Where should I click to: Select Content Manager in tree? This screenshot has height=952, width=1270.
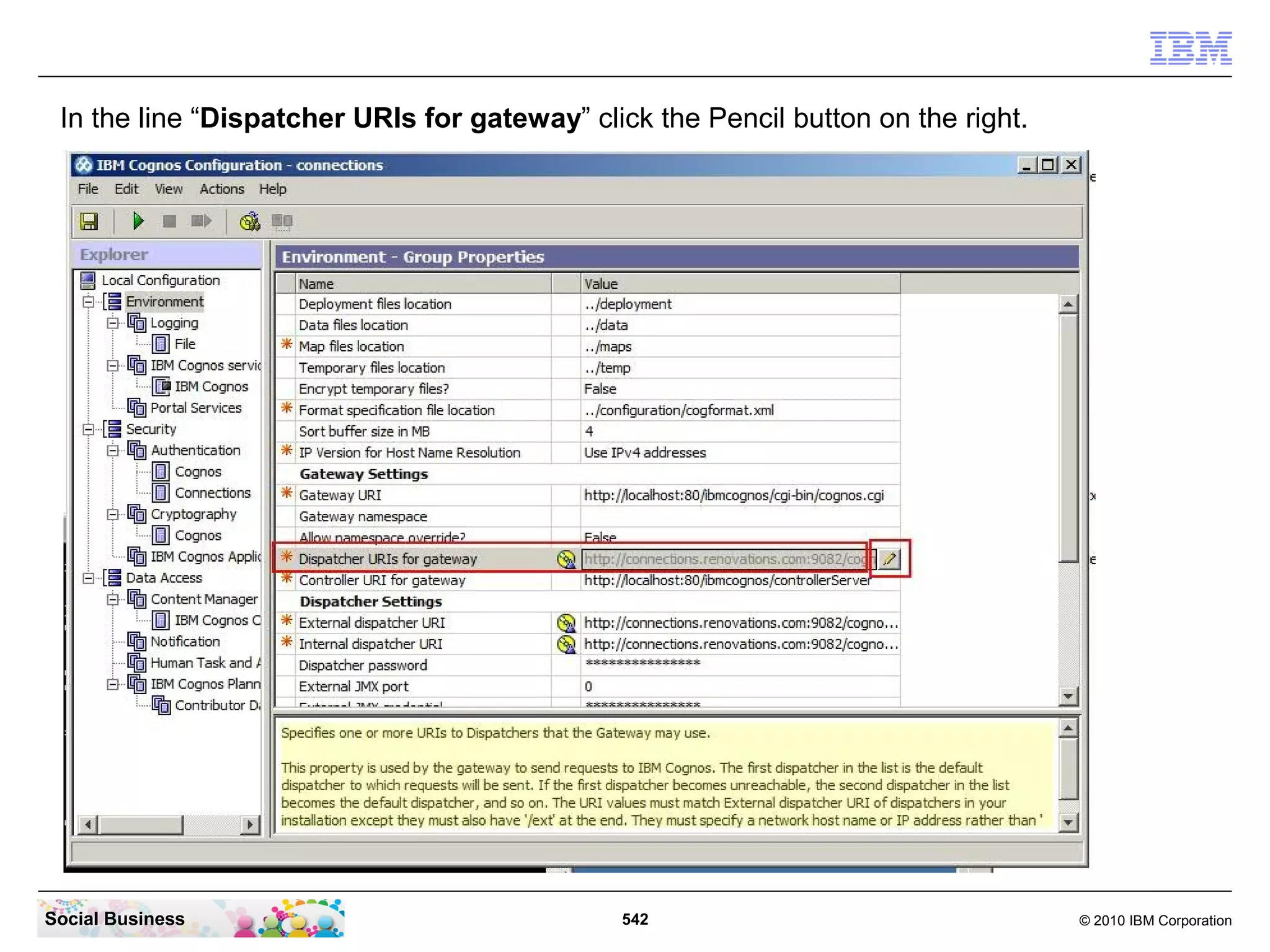tap(204, 599)
